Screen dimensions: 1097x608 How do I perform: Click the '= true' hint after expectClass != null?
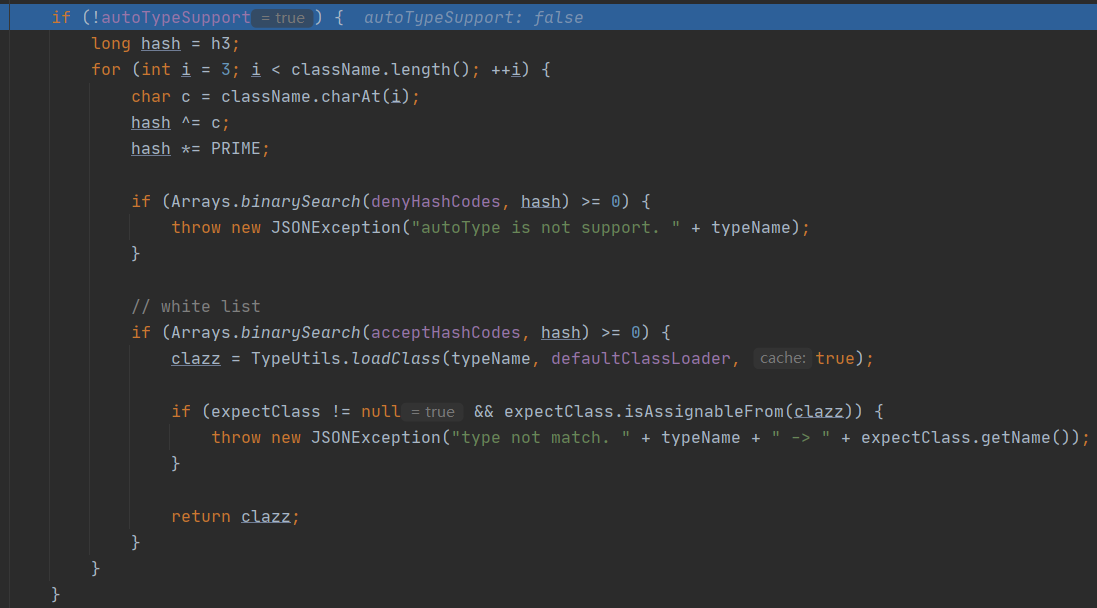click(x=431, y=411)
